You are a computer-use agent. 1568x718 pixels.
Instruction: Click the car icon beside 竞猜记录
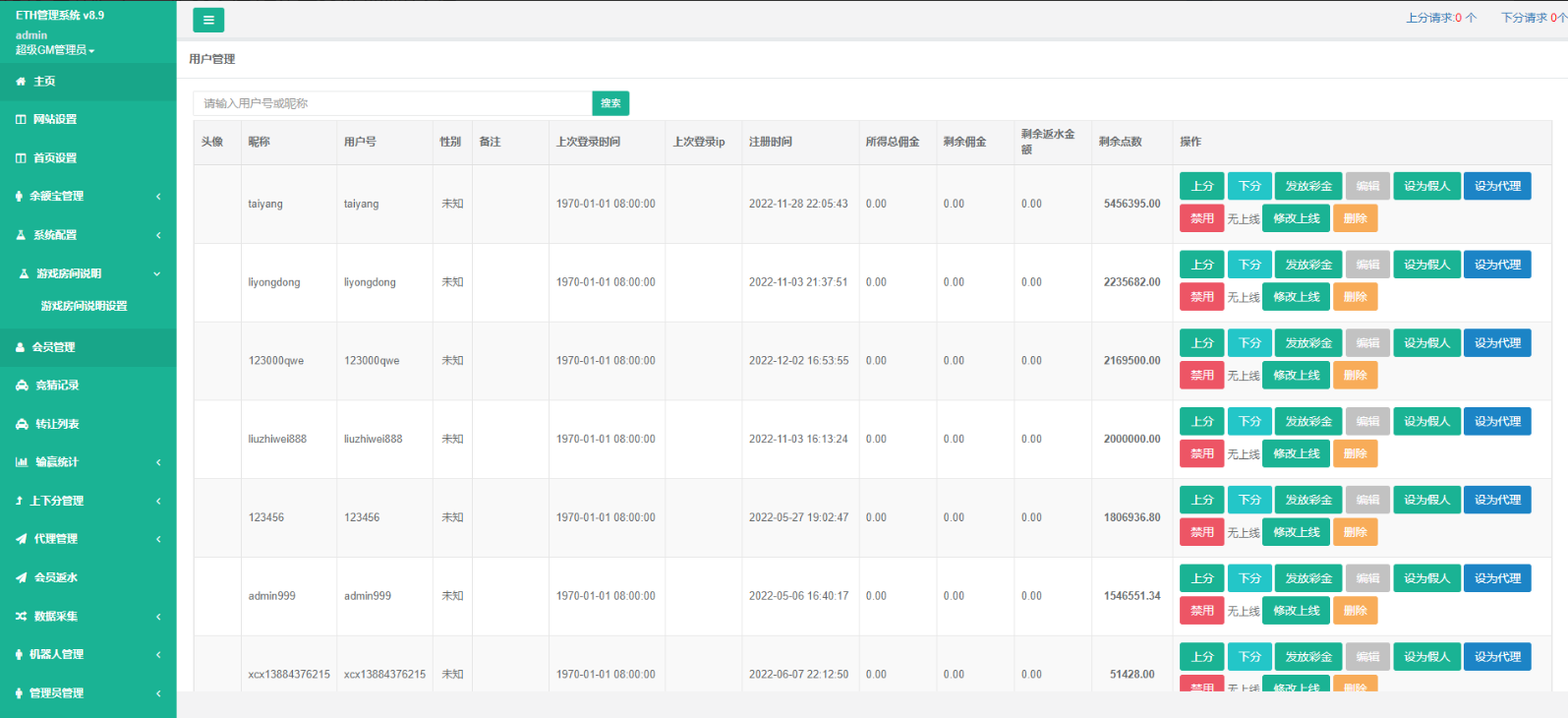[x=22, y=386]
